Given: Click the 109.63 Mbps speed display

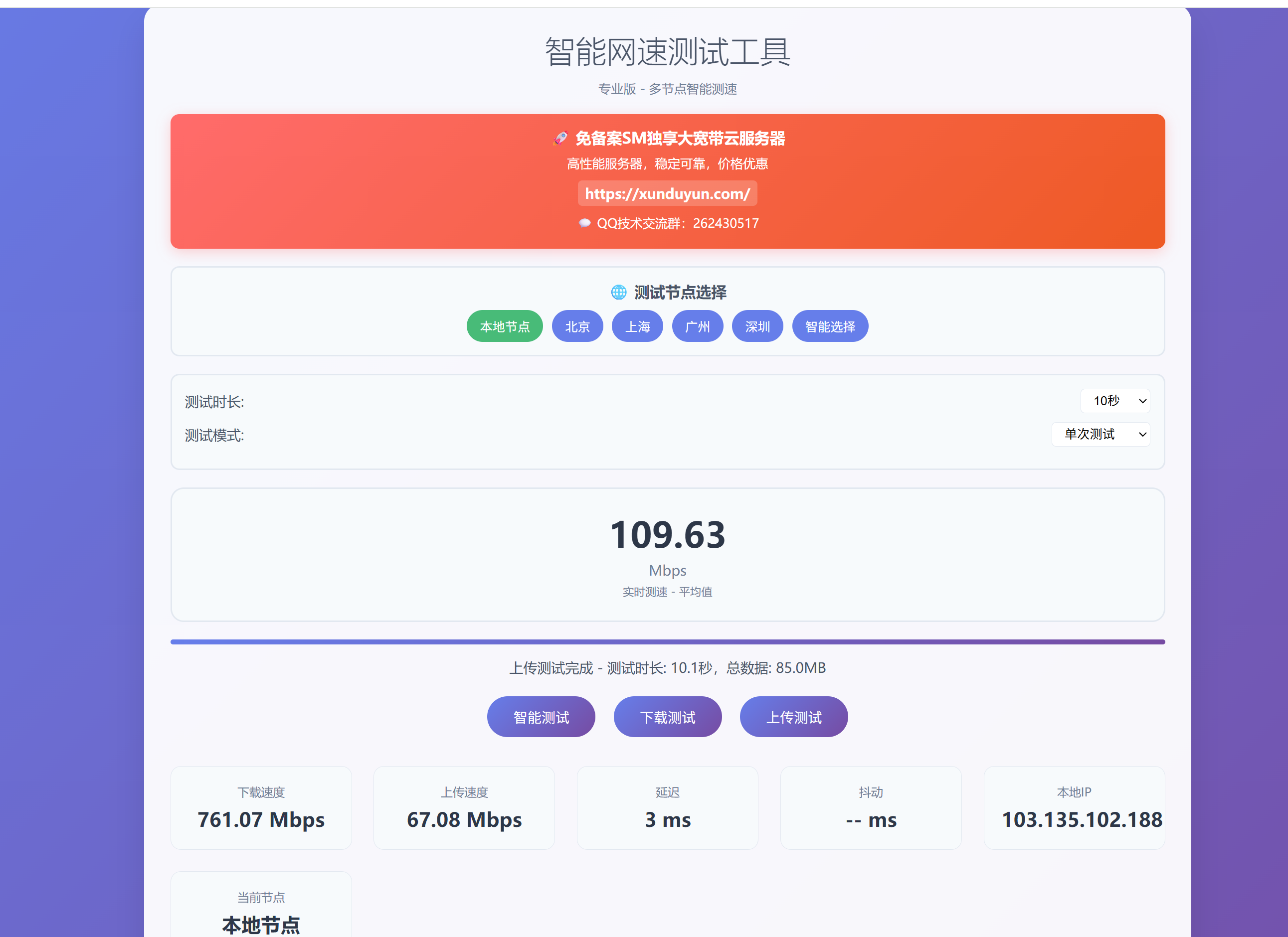Looking at the screenshot, I should point(667,533).
